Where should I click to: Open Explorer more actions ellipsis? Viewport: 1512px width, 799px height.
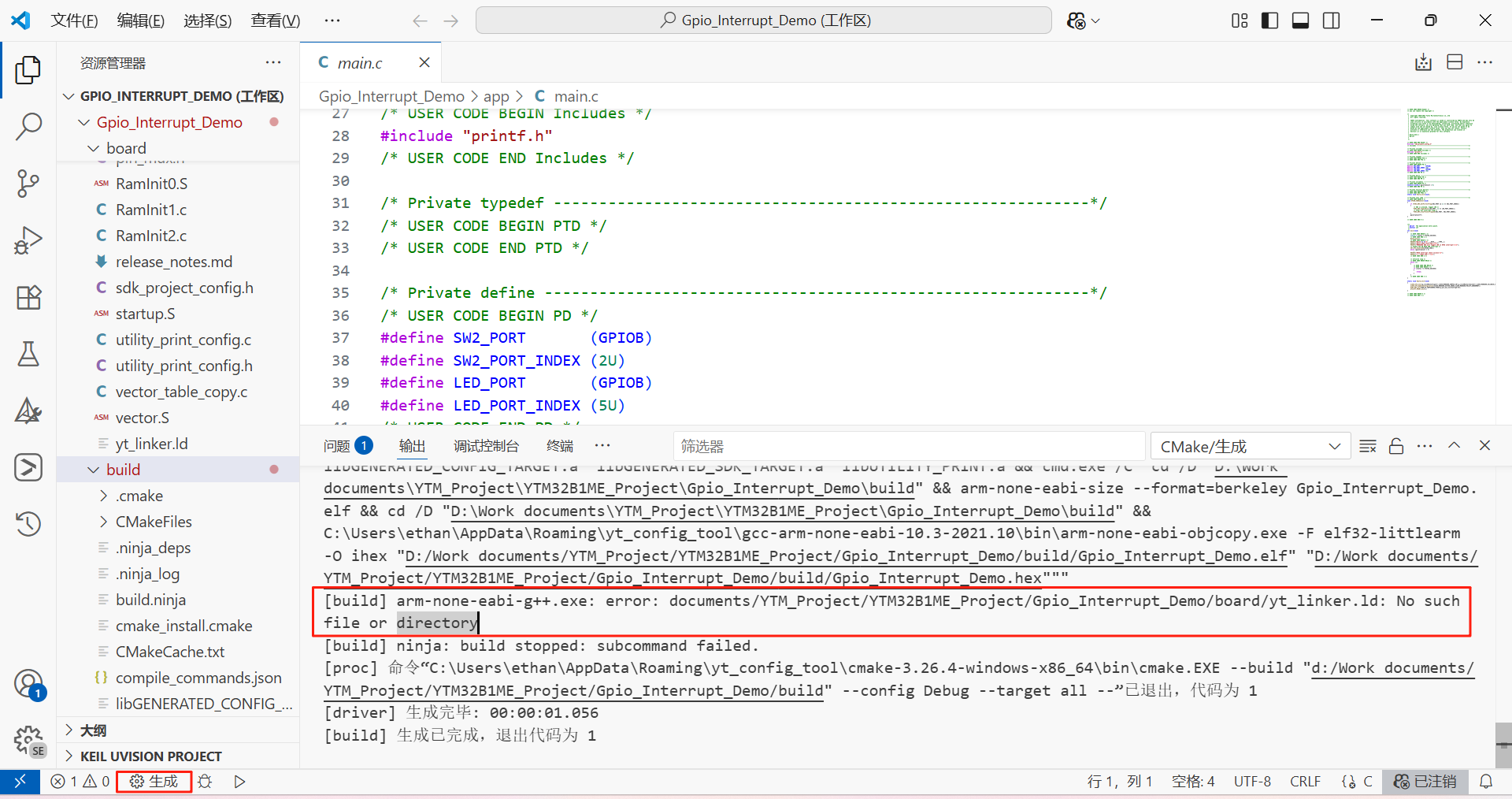tap(273, 62)
